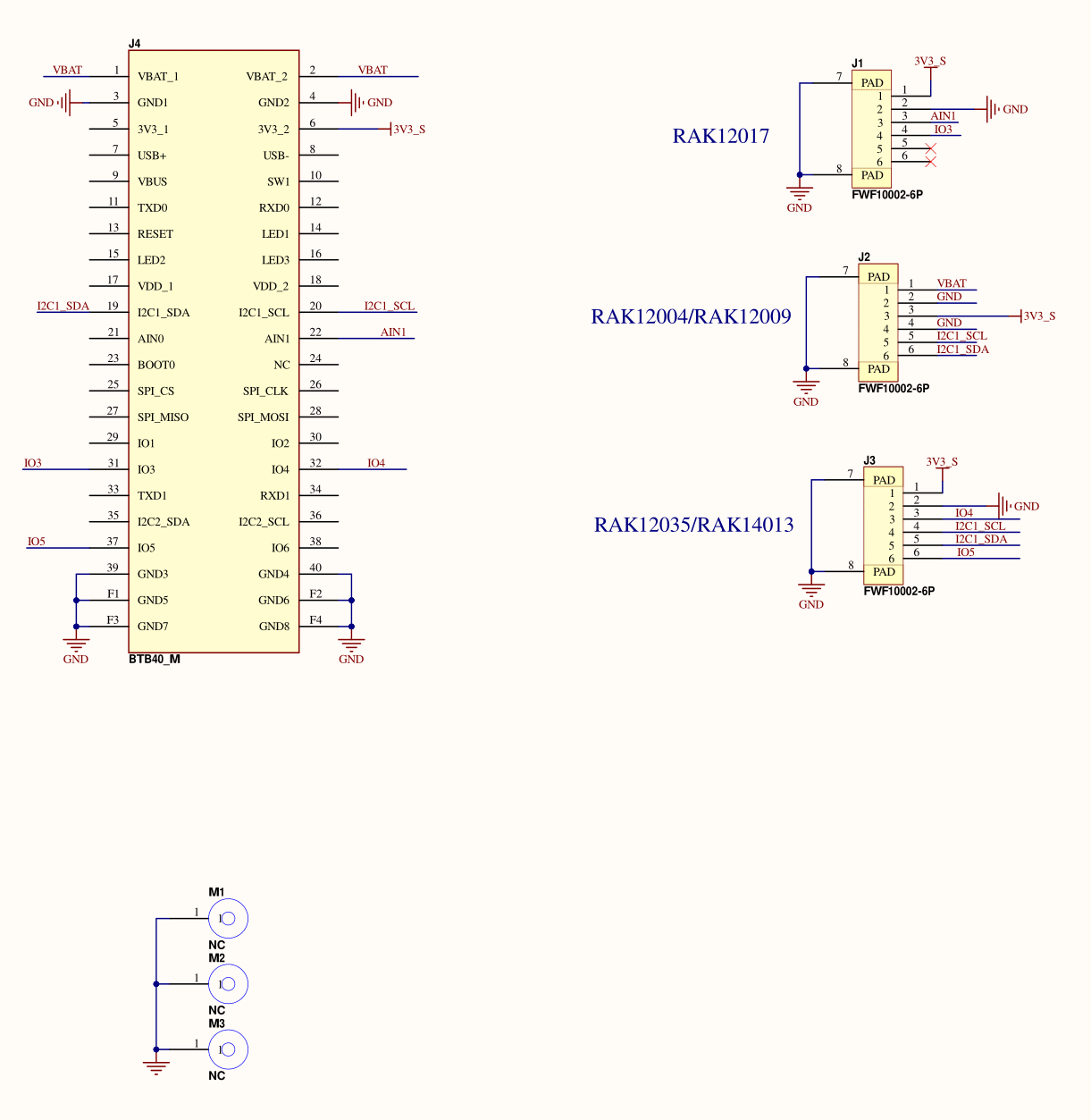Image resolution: width=1091 pixels, height=1120 pixels.
Task: Select the IO5 net label at J4 pin 37
Action: (x=37, y=542)
